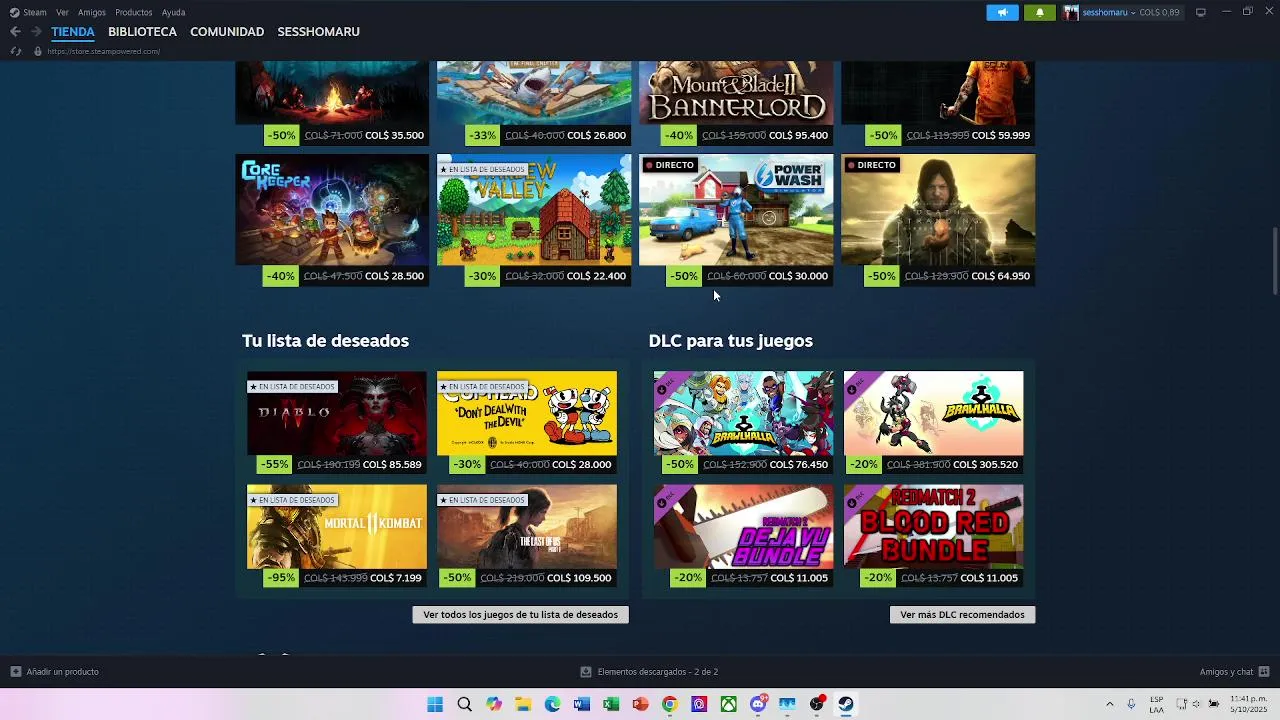Click Añadir un producto
The width and height of the screenshot is (1280, 720).
click(x=55, y=672)
